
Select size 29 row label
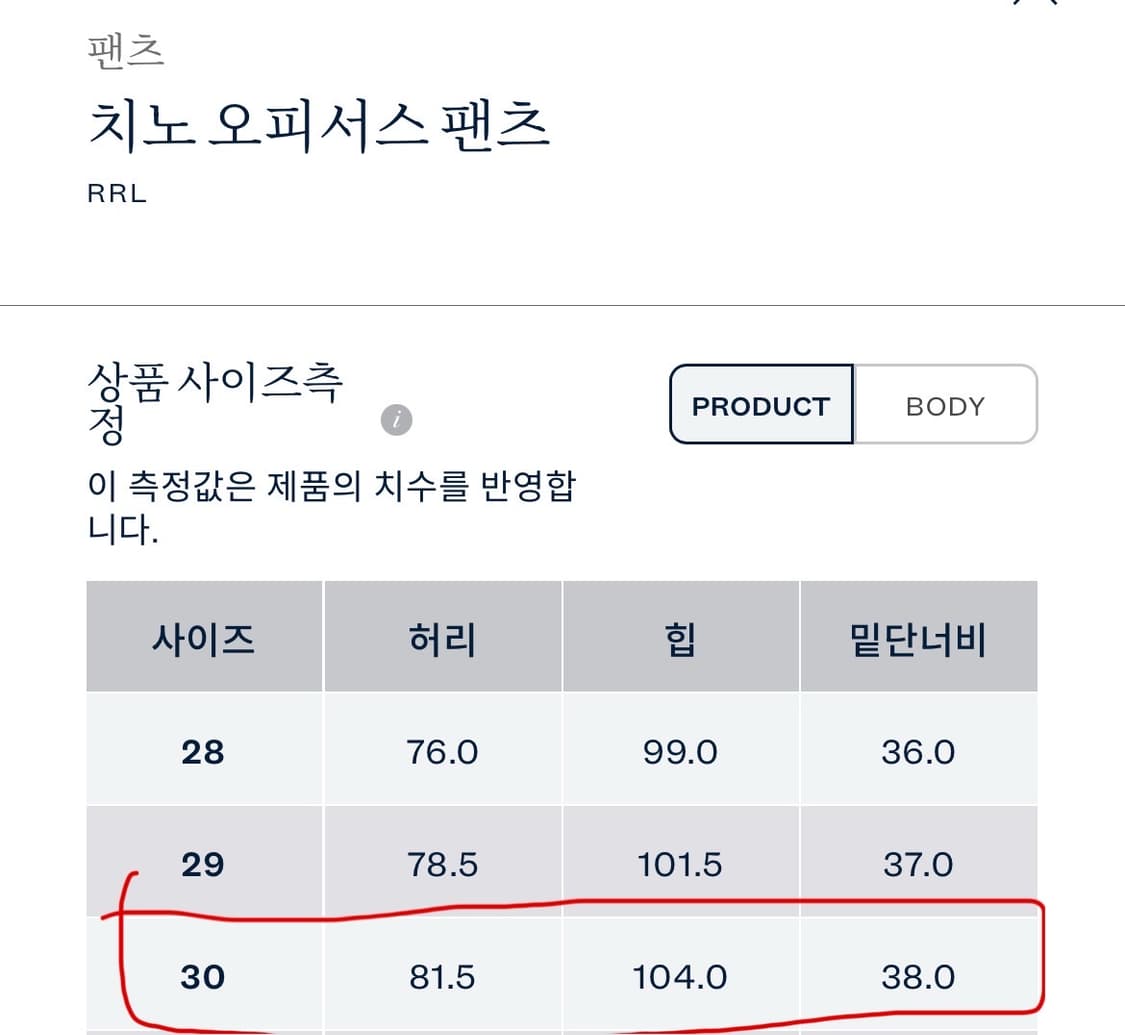203,864
